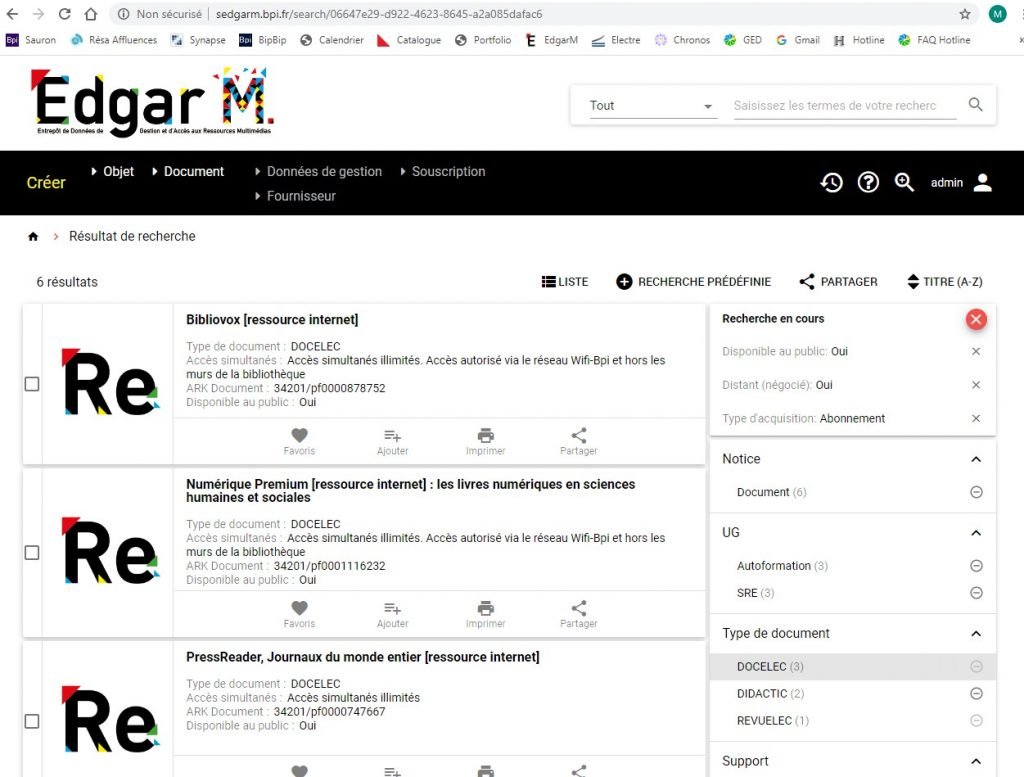Collapse the UG facet section

click(976, 533)
